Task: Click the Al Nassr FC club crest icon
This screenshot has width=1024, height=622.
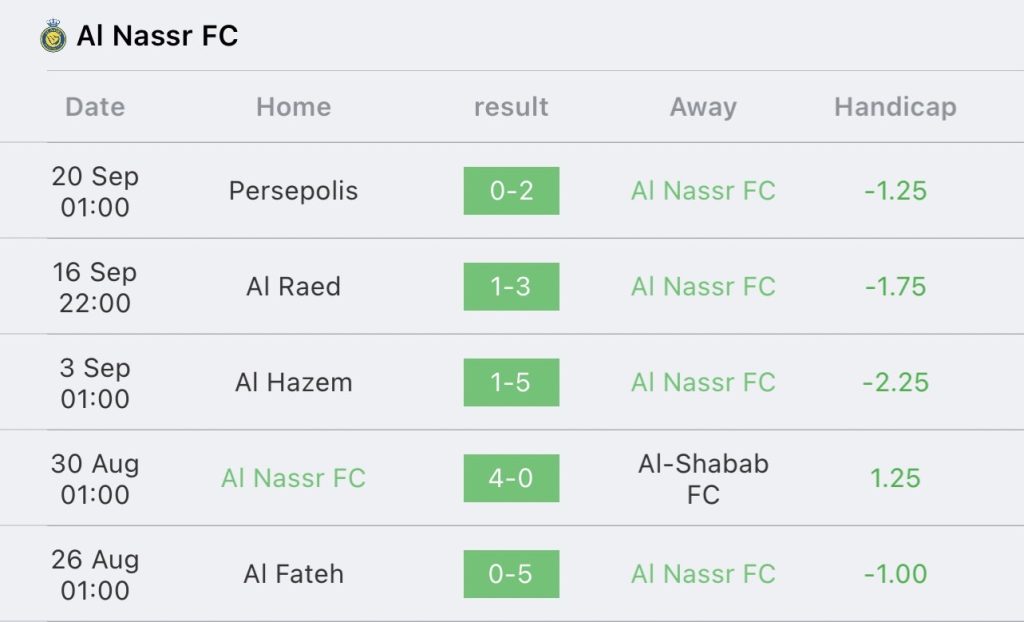Action: tap(52, 37)
